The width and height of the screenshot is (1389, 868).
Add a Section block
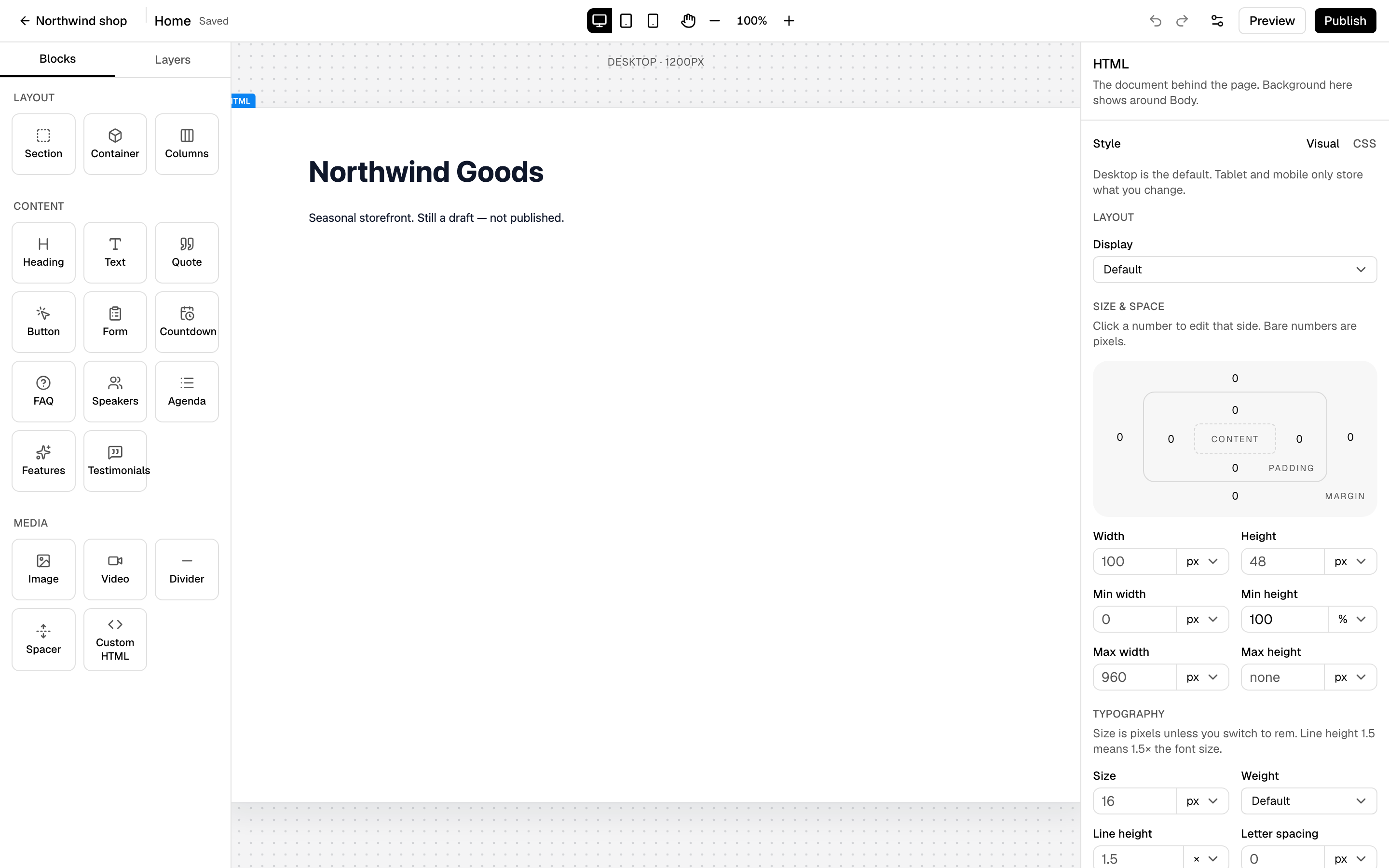coord(43,144)
